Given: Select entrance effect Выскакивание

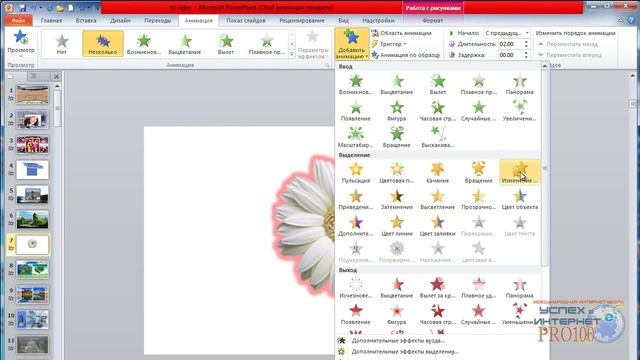Looking at the screenshot, I should pyautogui.click(x=438, y=138).
